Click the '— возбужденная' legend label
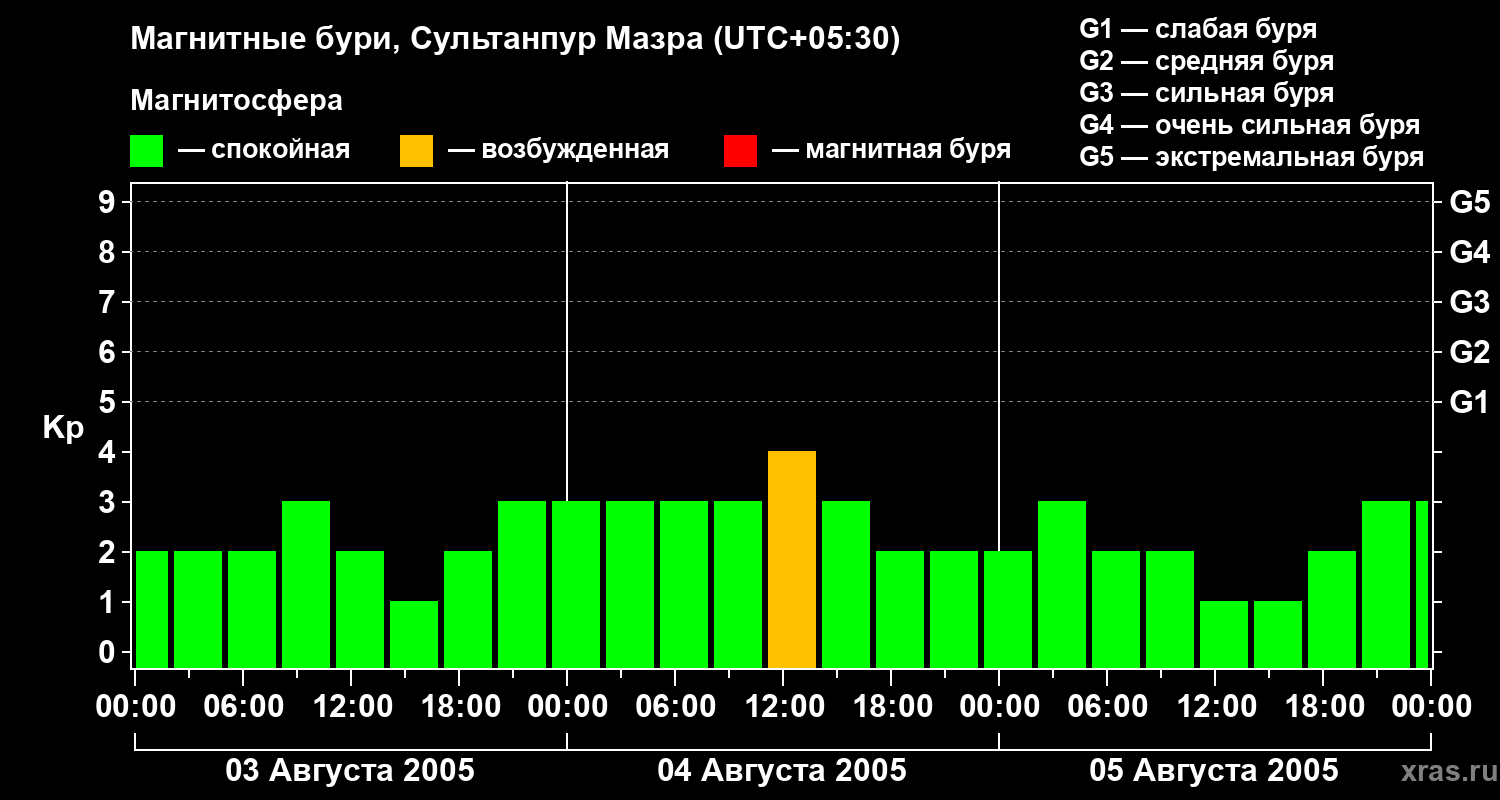1500x800 pixels. tap(558, 151)
